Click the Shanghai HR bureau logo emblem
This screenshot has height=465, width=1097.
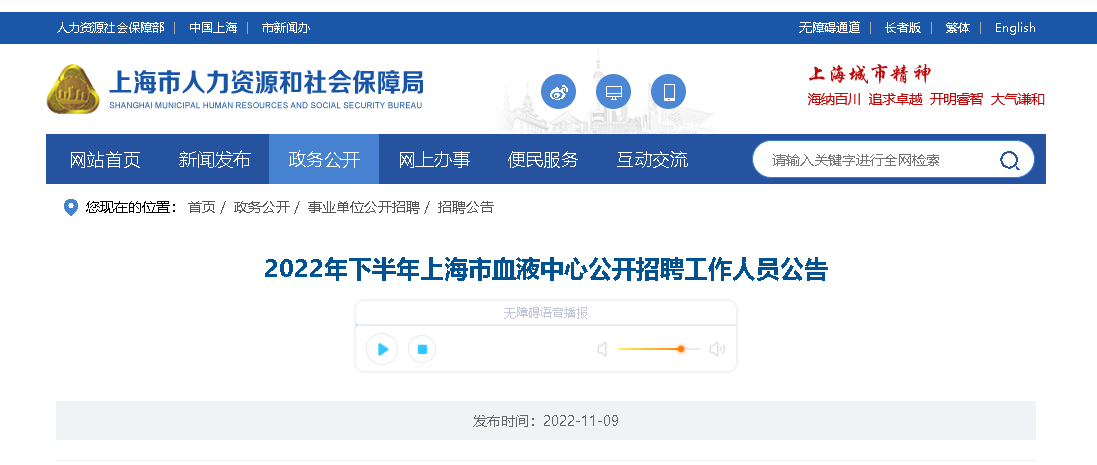[72, 89]
